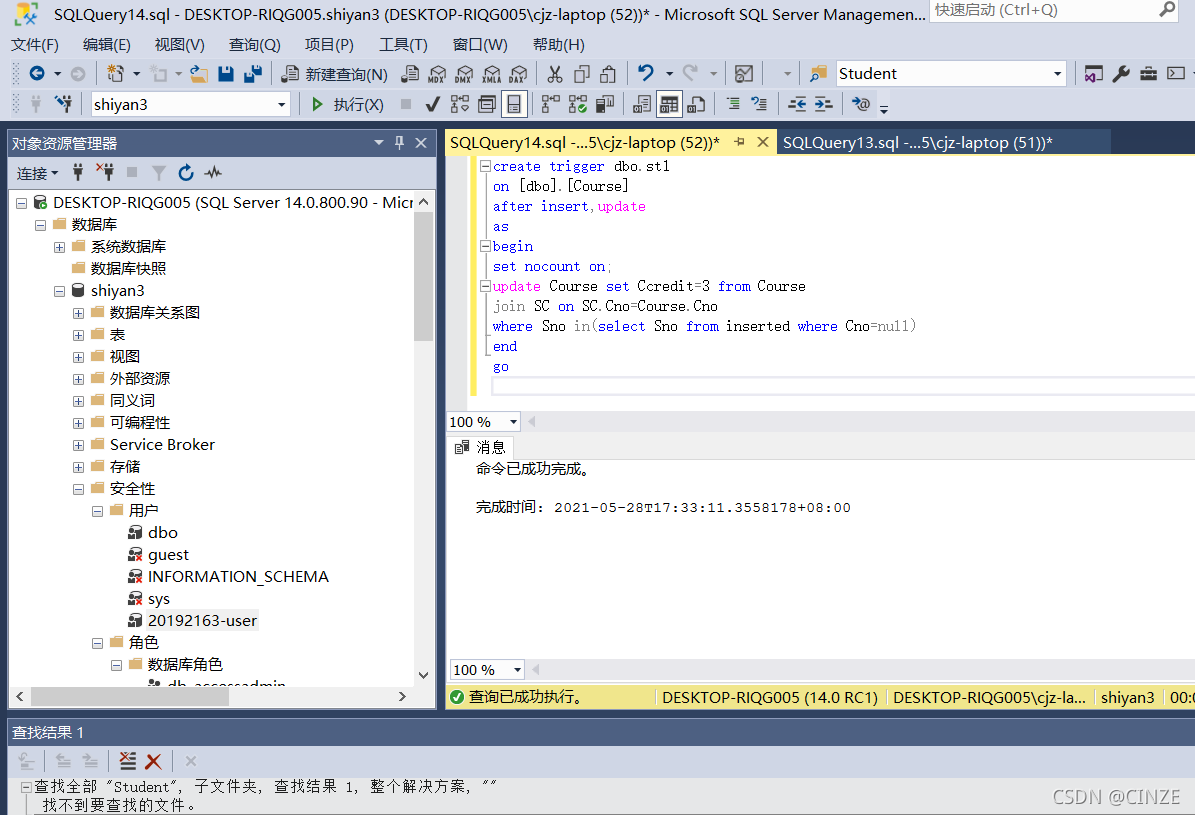Click the New Project toolbar icon
The height and width of the screenshot is (815, 1195).
(115, 73)
